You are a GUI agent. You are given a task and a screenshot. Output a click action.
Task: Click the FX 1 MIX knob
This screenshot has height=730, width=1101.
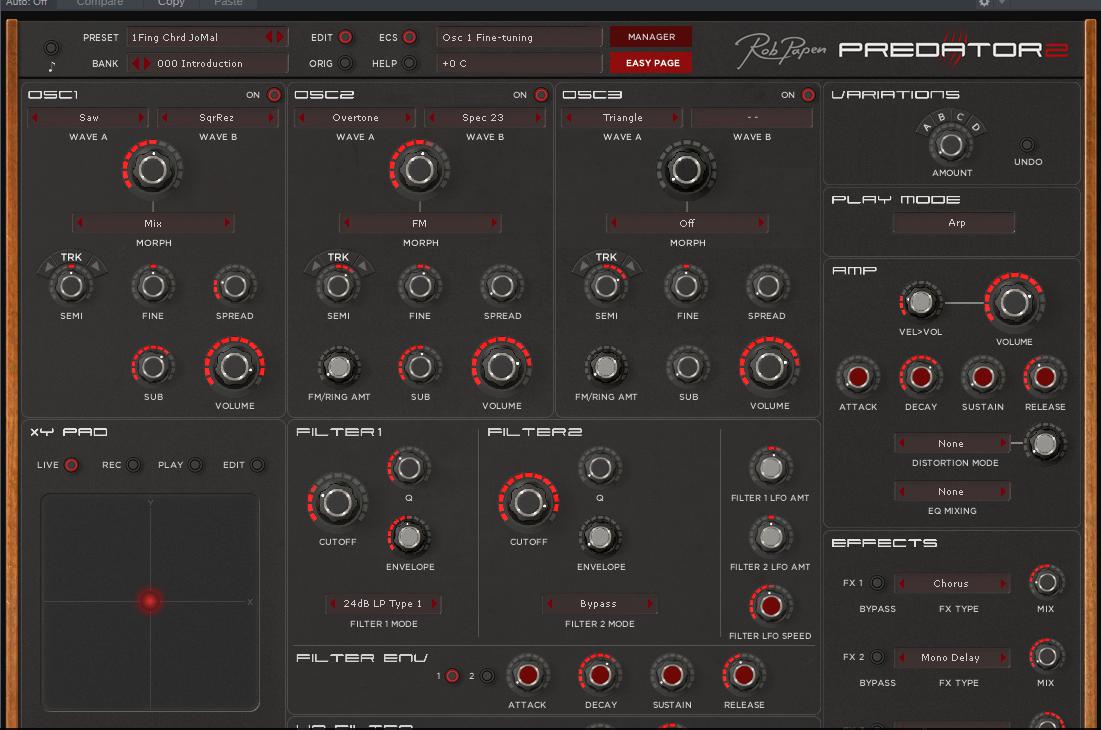tap(1046, 582)
